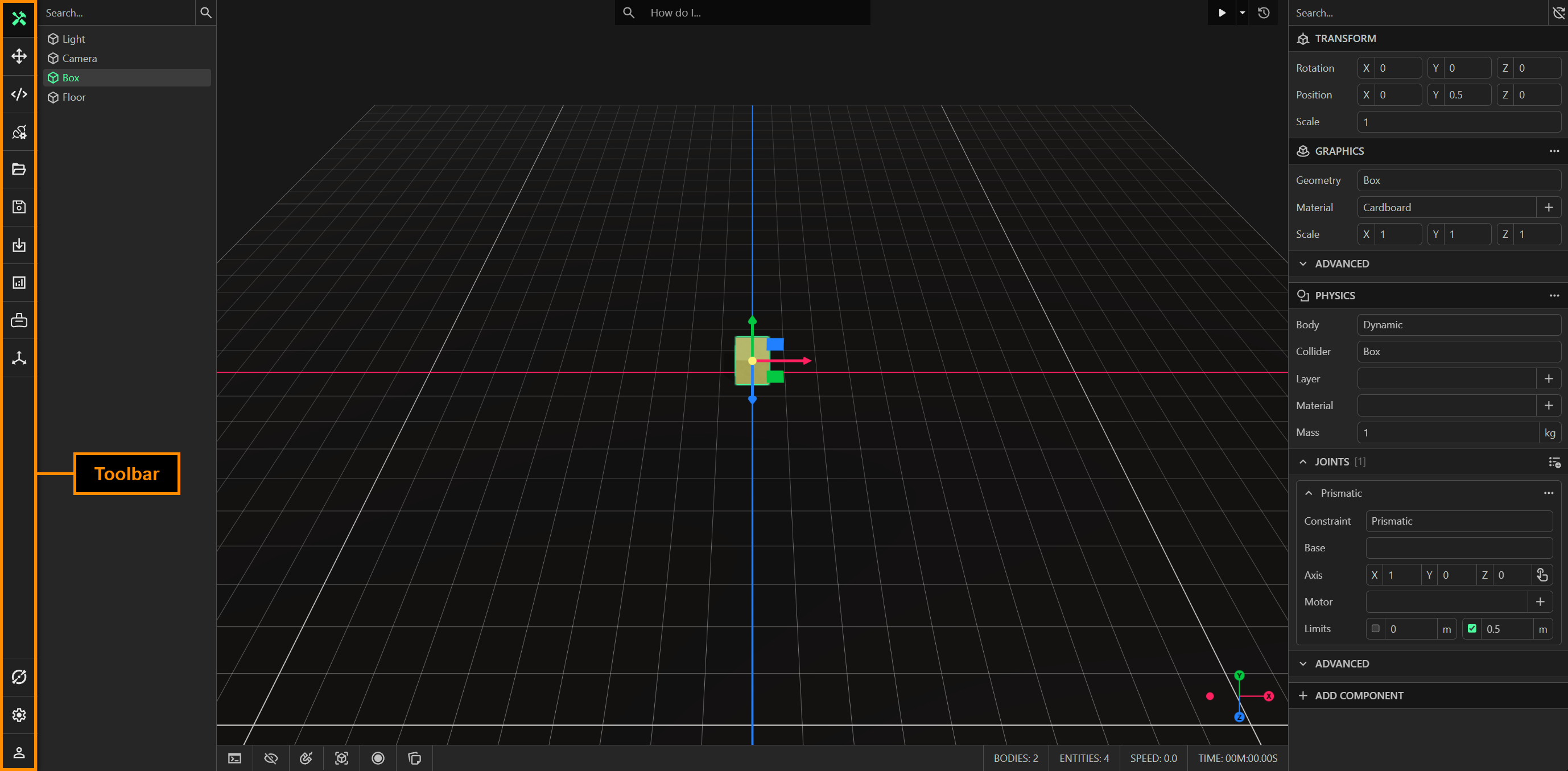Select the Box entity in the scene tree
Screen dimensions: 1568x771
[128, 78]
